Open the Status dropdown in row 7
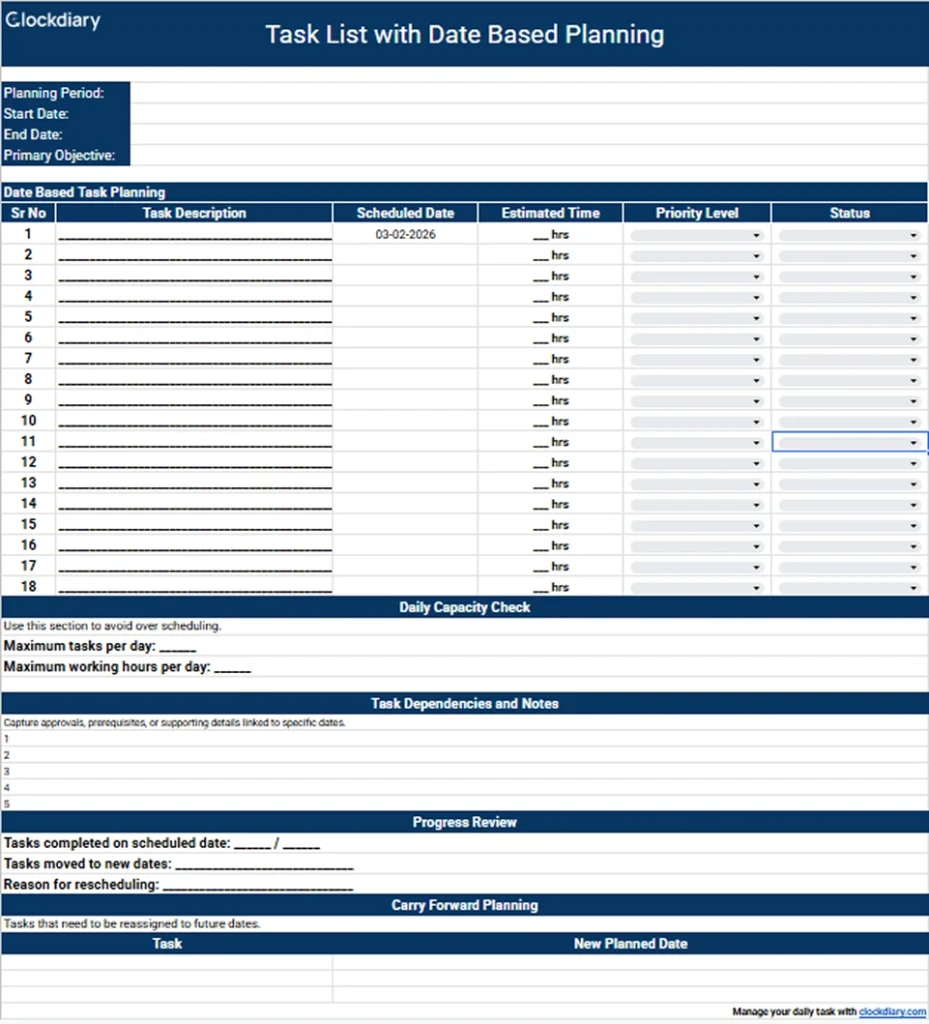 [x=849, y=360]
